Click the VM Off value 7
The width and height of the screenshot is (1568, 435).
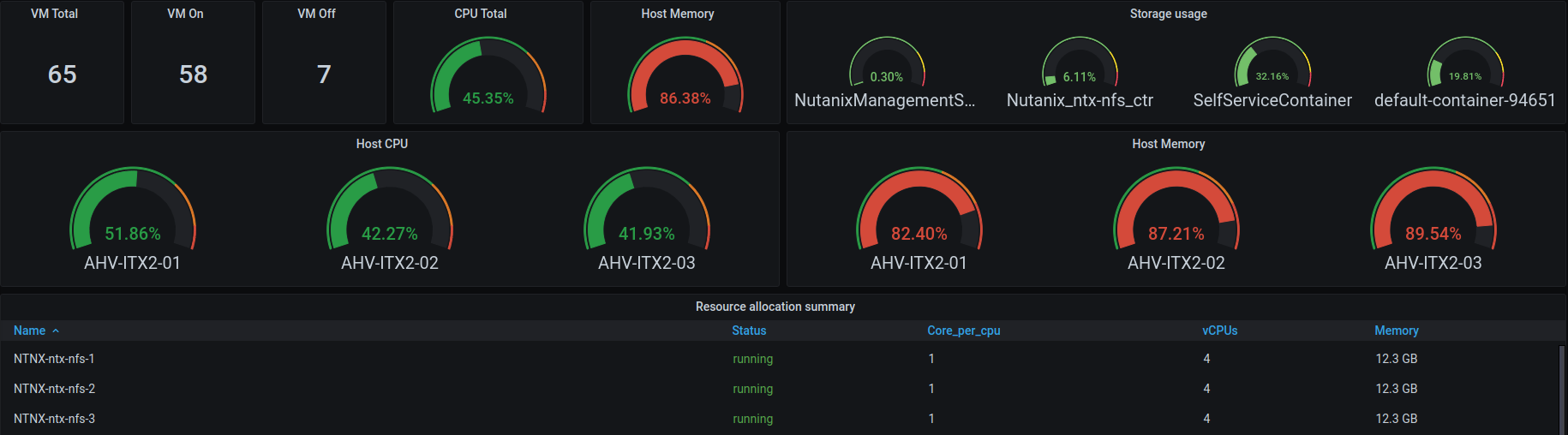pos(324,74)
